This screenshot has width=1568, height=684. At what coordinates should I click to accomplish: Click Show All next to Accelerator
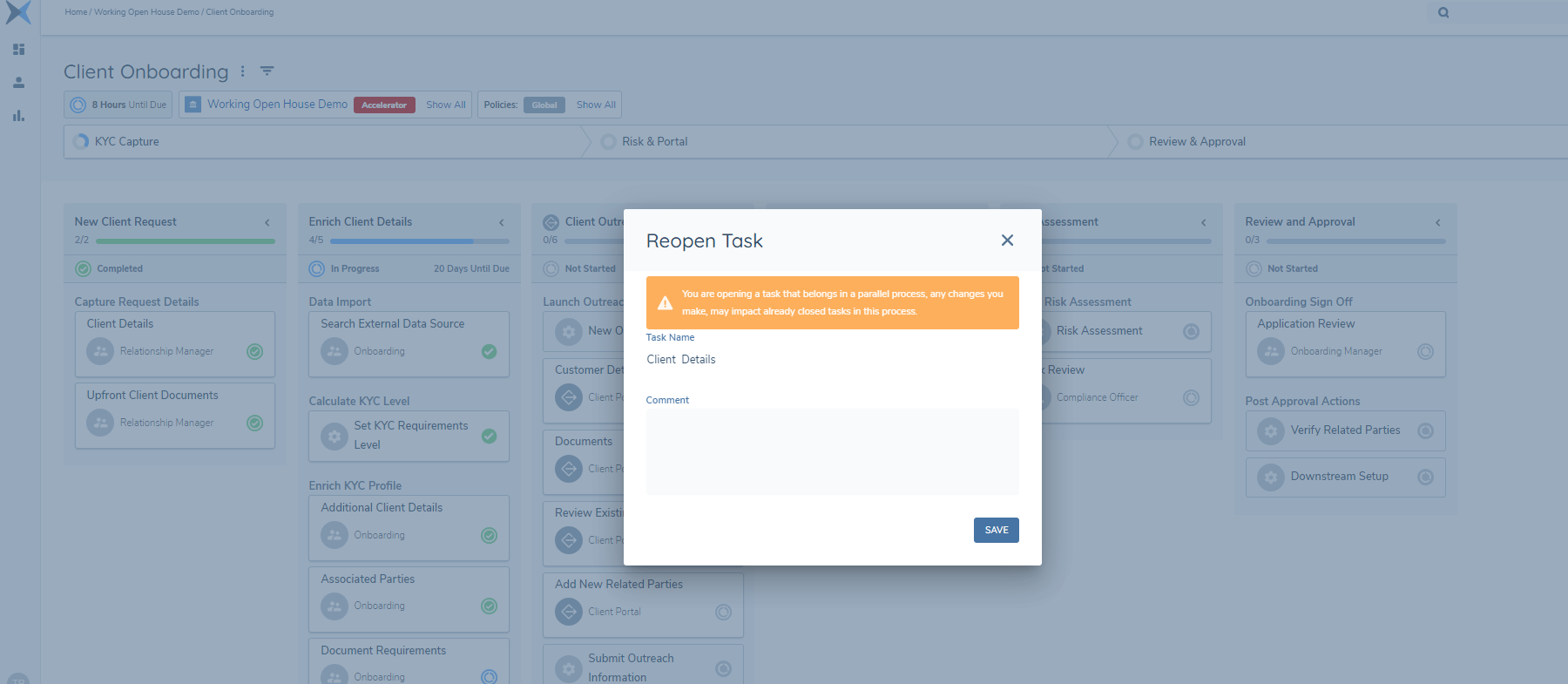[x=446, y=105]
